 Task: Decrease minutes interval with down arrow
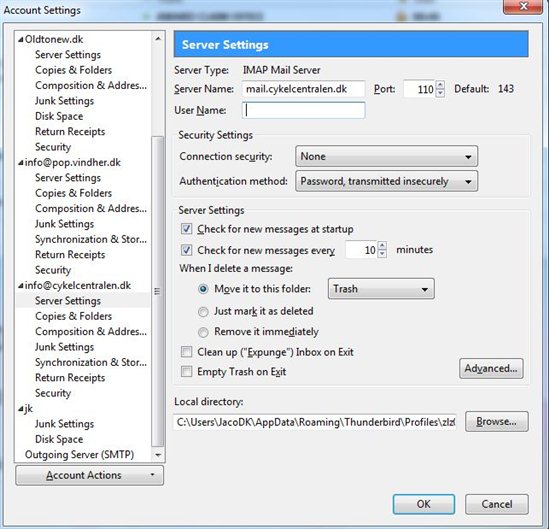382,253
